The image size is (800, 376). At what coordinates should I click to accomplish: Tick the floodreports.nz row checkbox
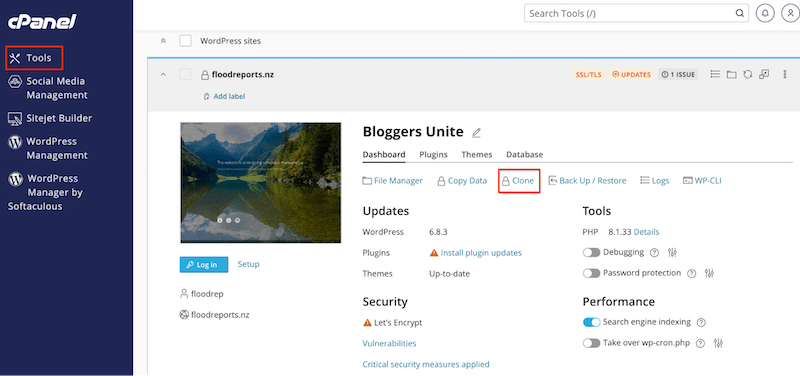point(185,74)
